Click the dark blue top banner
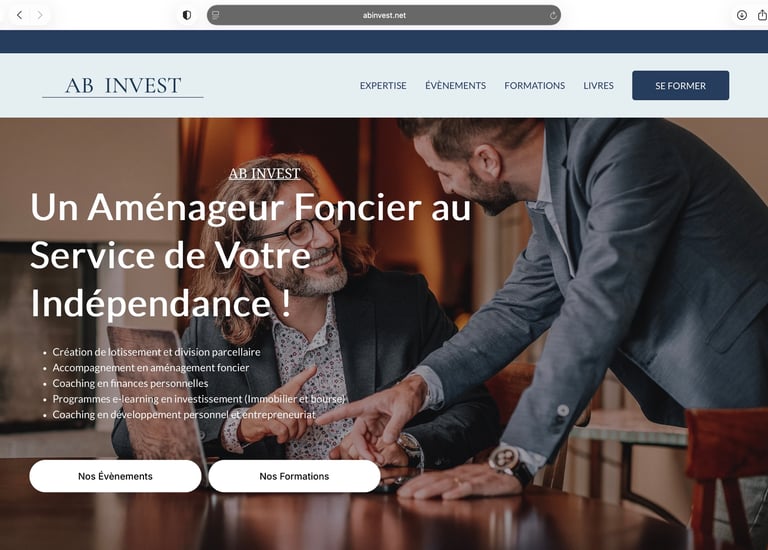Image resolution: width=768 pixels, height=550 pixels. pos(384,42)
